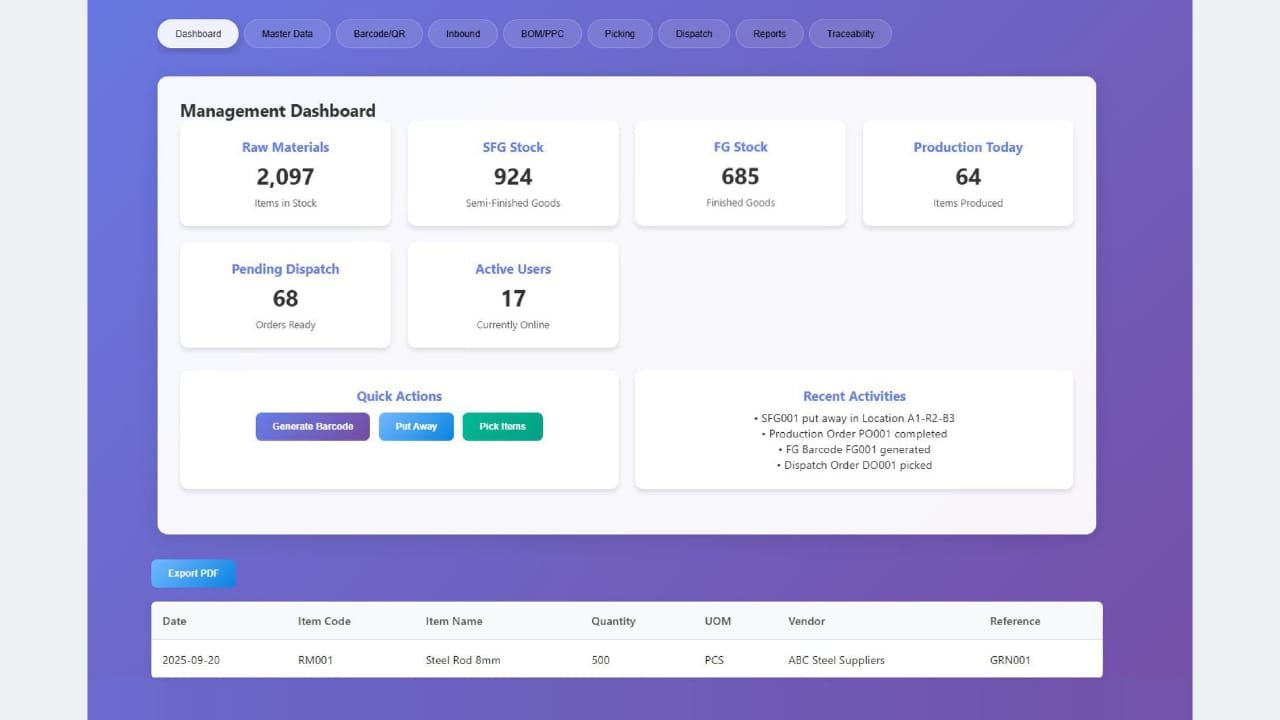The image size is (1280, 720).
Task: Click the Recent Activities heading
Action: pyautogui.click(x=854, y=396)
